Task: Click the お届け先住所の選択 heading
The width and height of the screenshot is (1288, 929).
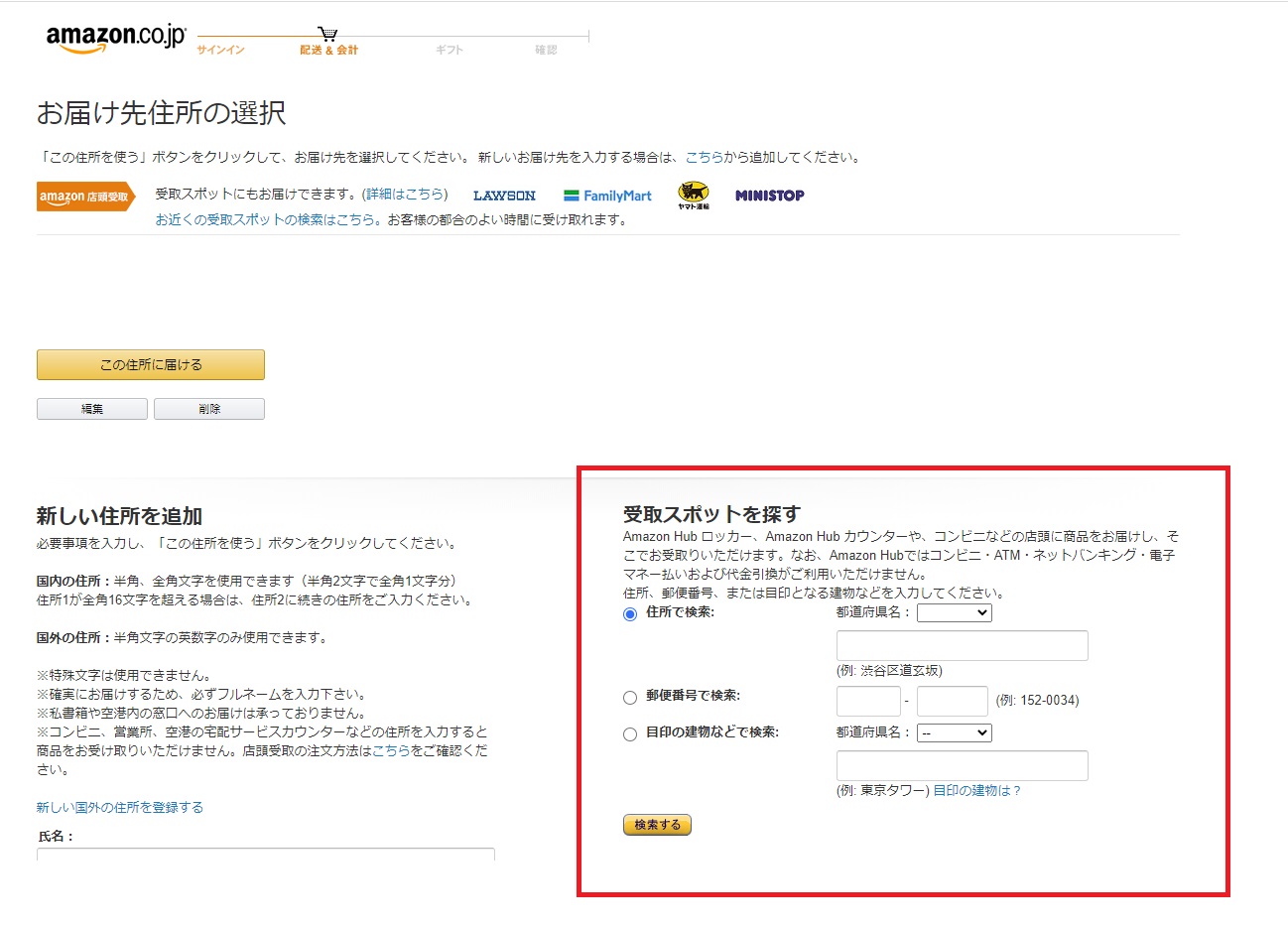Action: coord(162,113)
